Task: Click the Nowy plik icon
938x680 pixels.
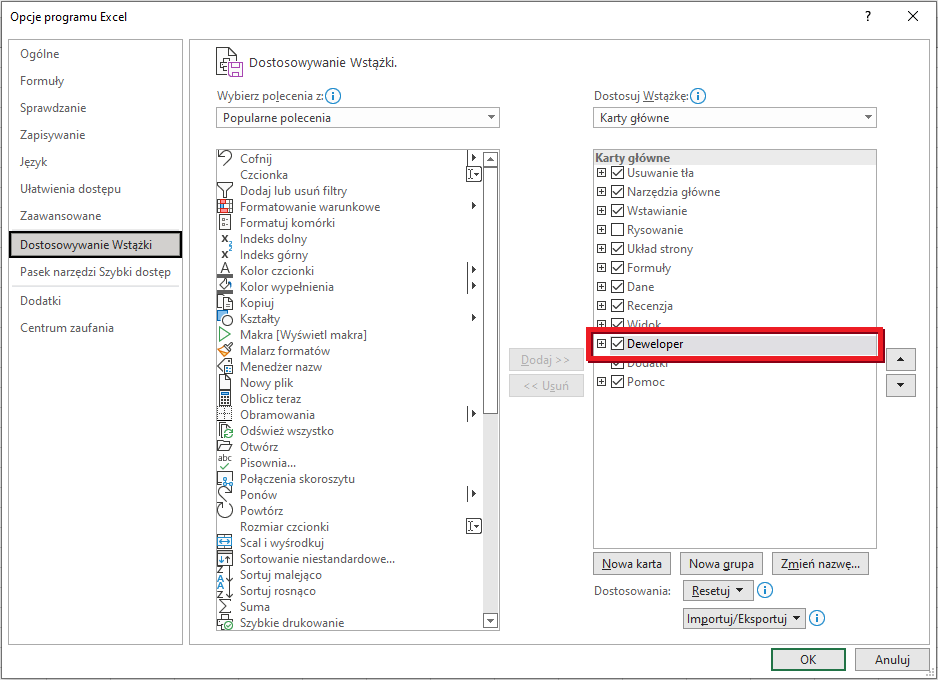Action: (224, 383)
